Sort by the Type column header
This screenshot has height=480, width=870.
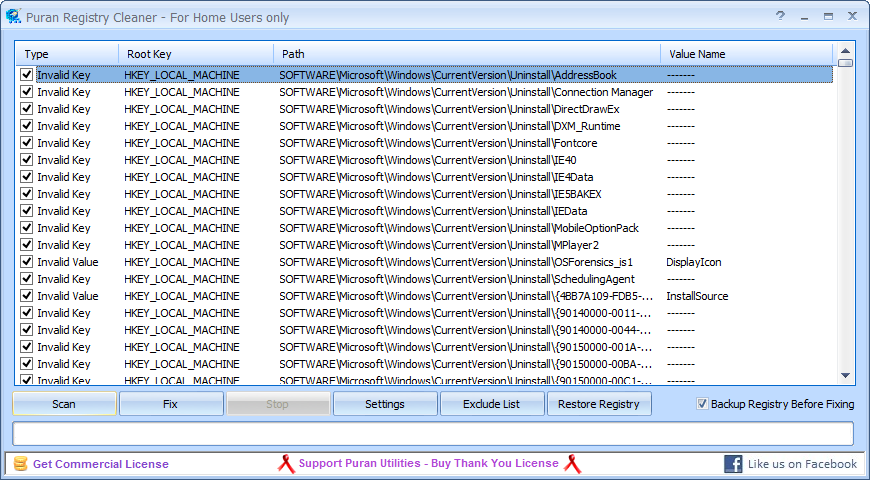(x=67, y=54)
